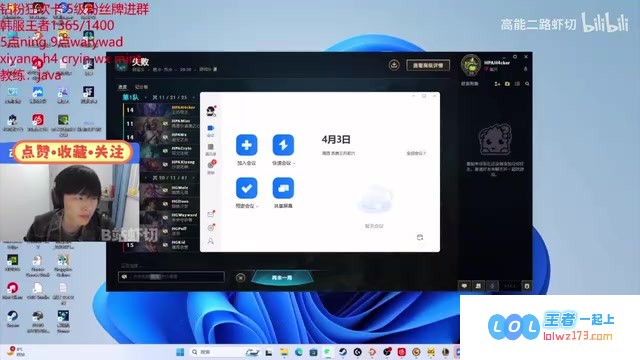Screen dimensions: 640x360
Task: Open the Windows Start menu
Action: click(x=180, y=352)
